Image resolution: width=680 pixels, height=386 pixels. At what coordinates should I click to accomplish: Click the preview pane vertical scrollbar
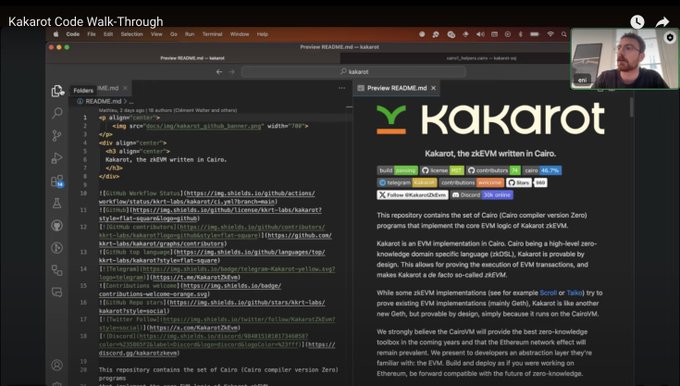(x=631, y=107)
